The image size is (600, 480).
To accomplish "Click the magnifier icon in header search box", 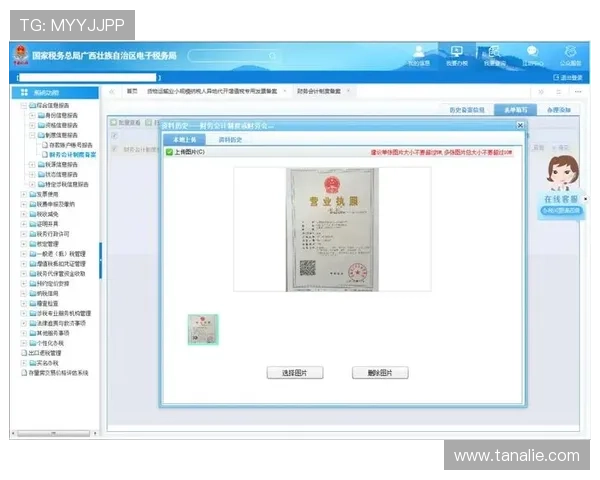I will (272, 56).
